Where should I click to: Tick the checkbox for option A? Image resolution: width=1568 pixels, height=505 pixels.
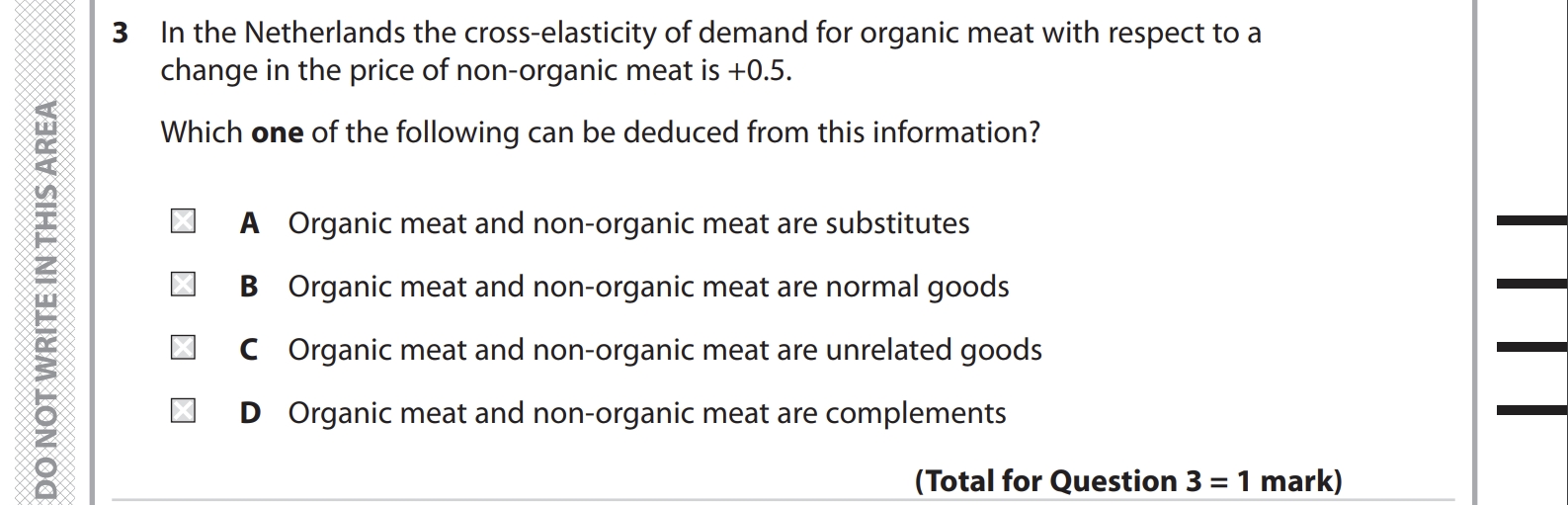183,221
